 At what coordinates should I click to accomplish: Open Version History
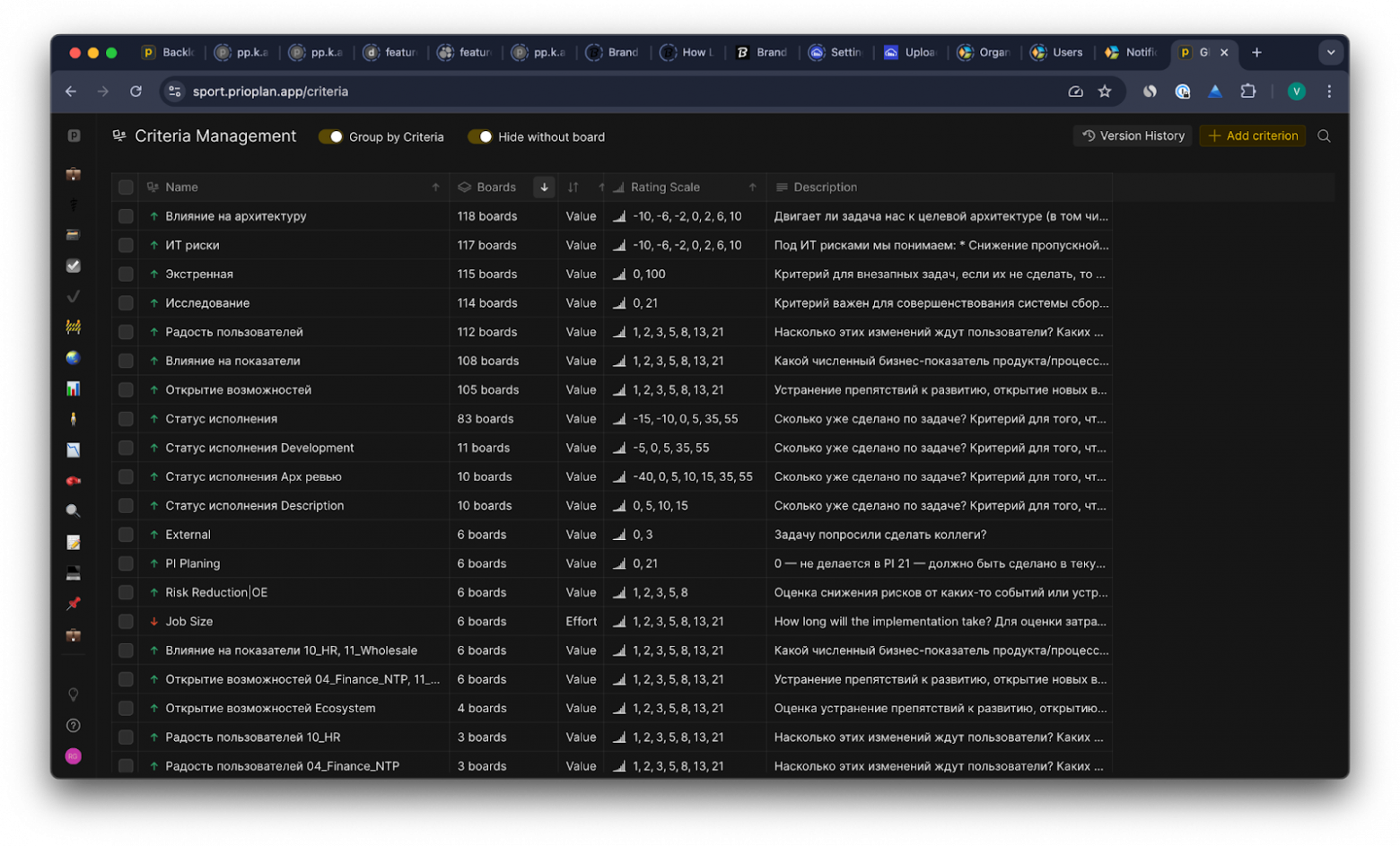(x=1133, y=136)
